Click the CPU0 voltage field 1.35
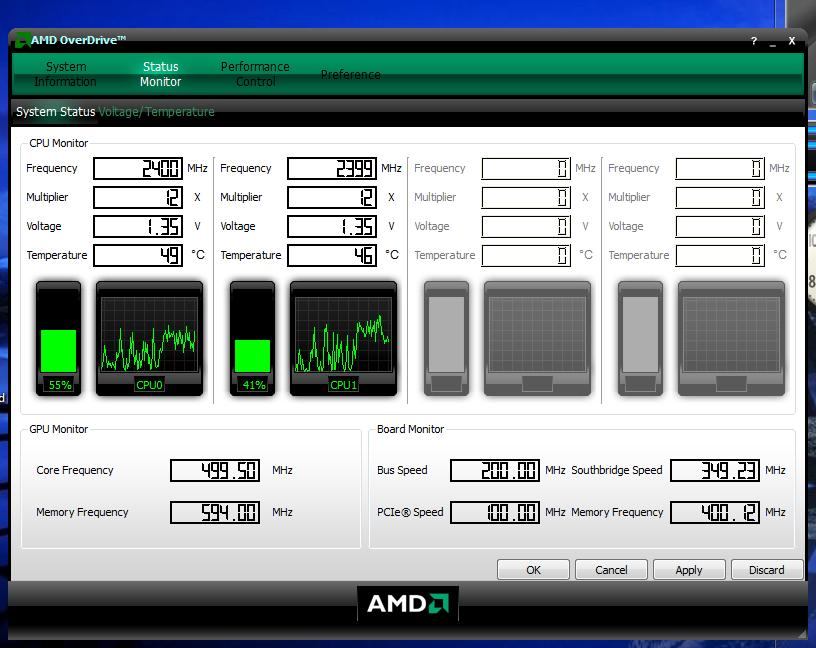 (x=138, y=226)
